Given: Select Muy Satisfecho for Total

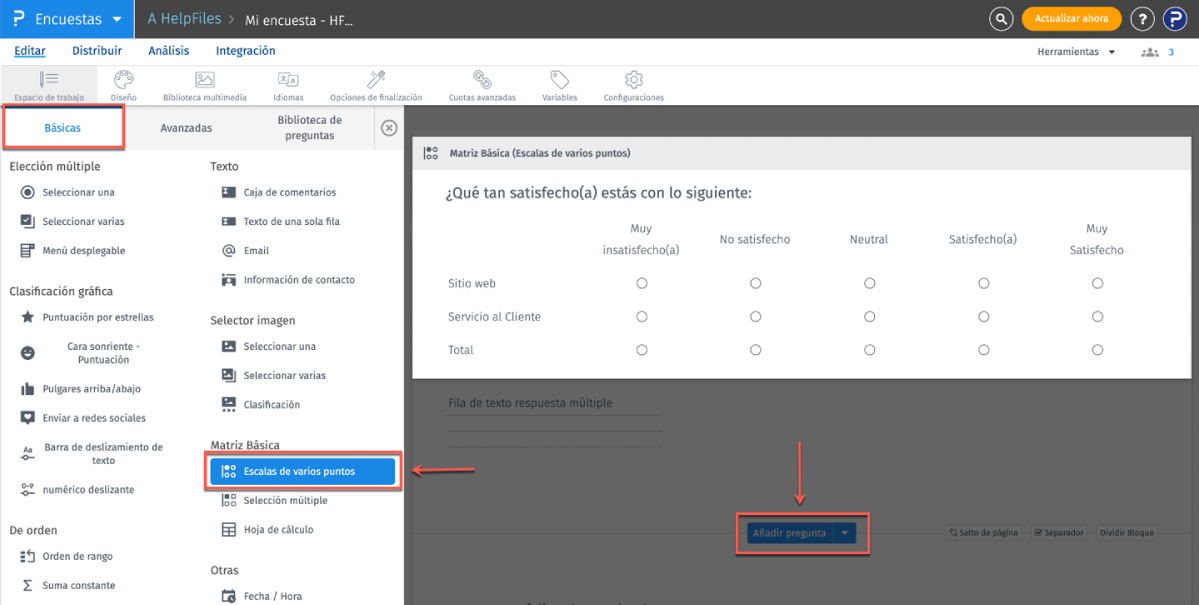Looking at the screenshot, I should [x=1097, y=350].
